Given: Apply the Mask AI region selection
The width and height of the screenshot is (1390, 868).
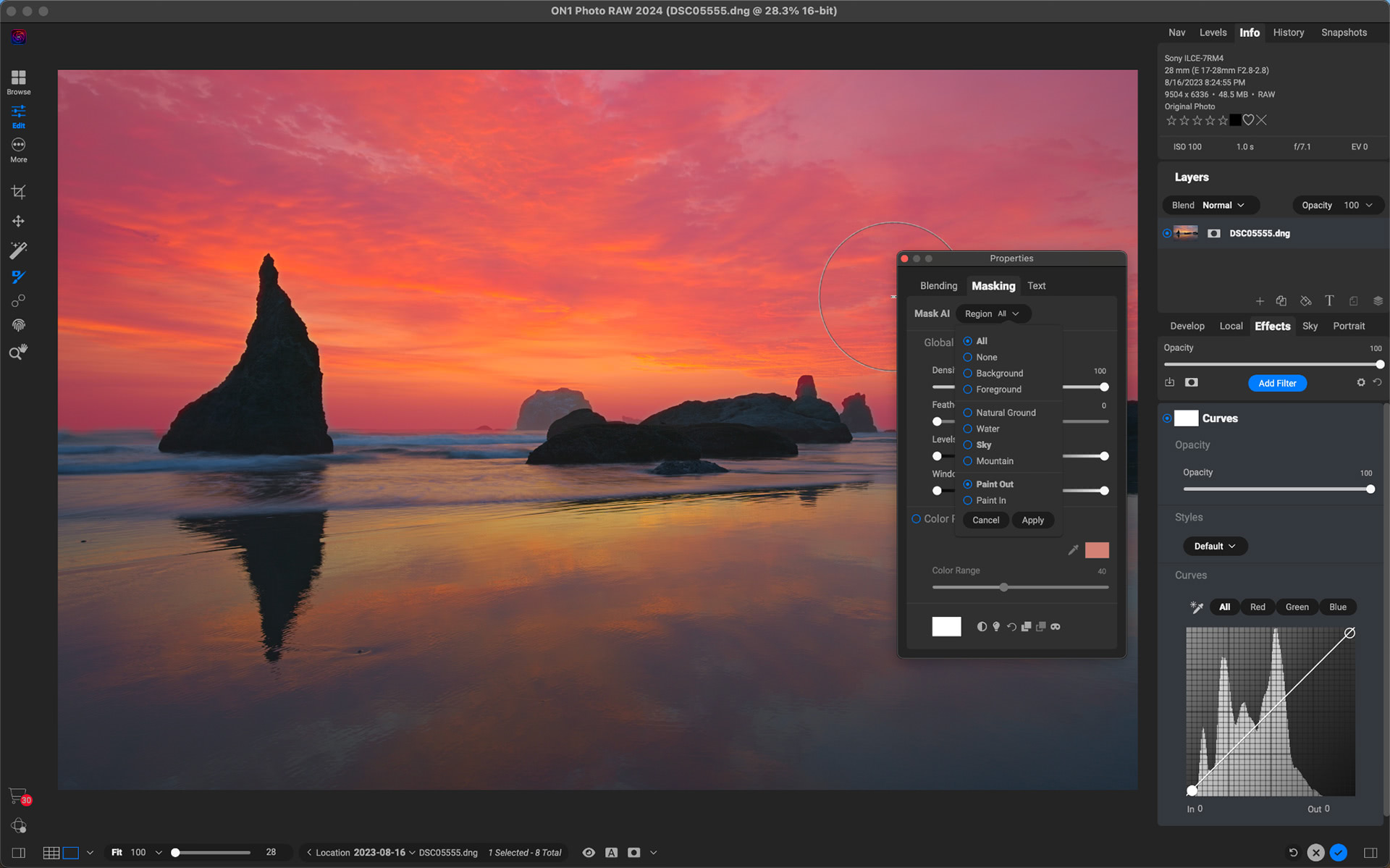Looking at the screenshot, I should (1033, 520).
